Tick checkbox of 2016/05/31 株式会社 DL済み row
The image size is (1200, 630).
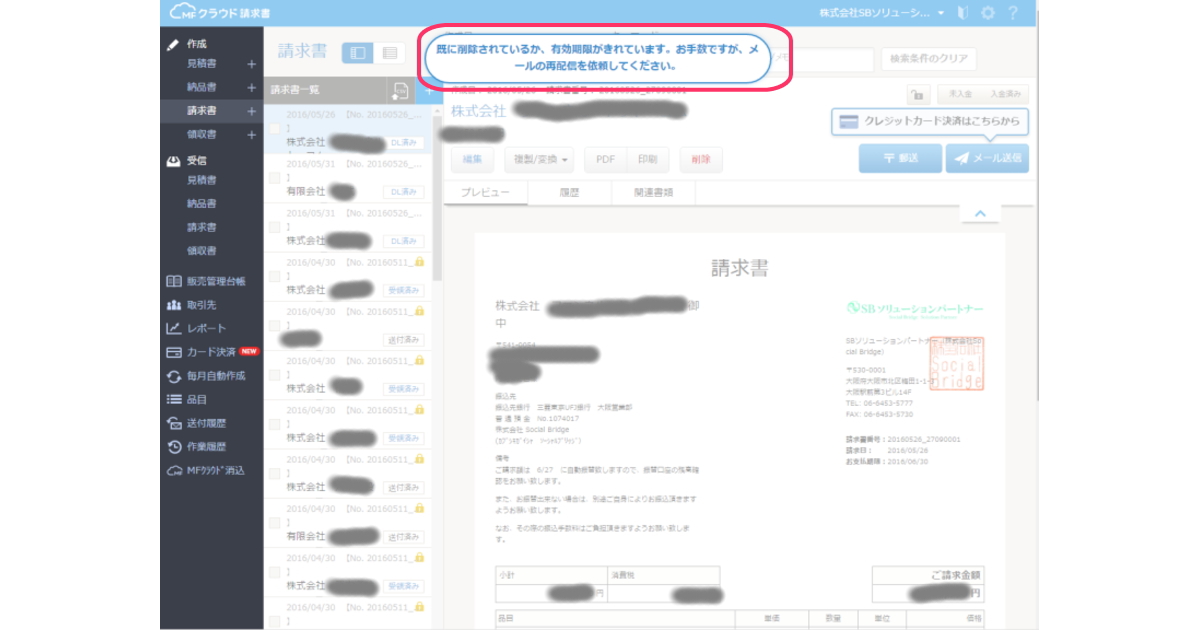tap(275, 227)
